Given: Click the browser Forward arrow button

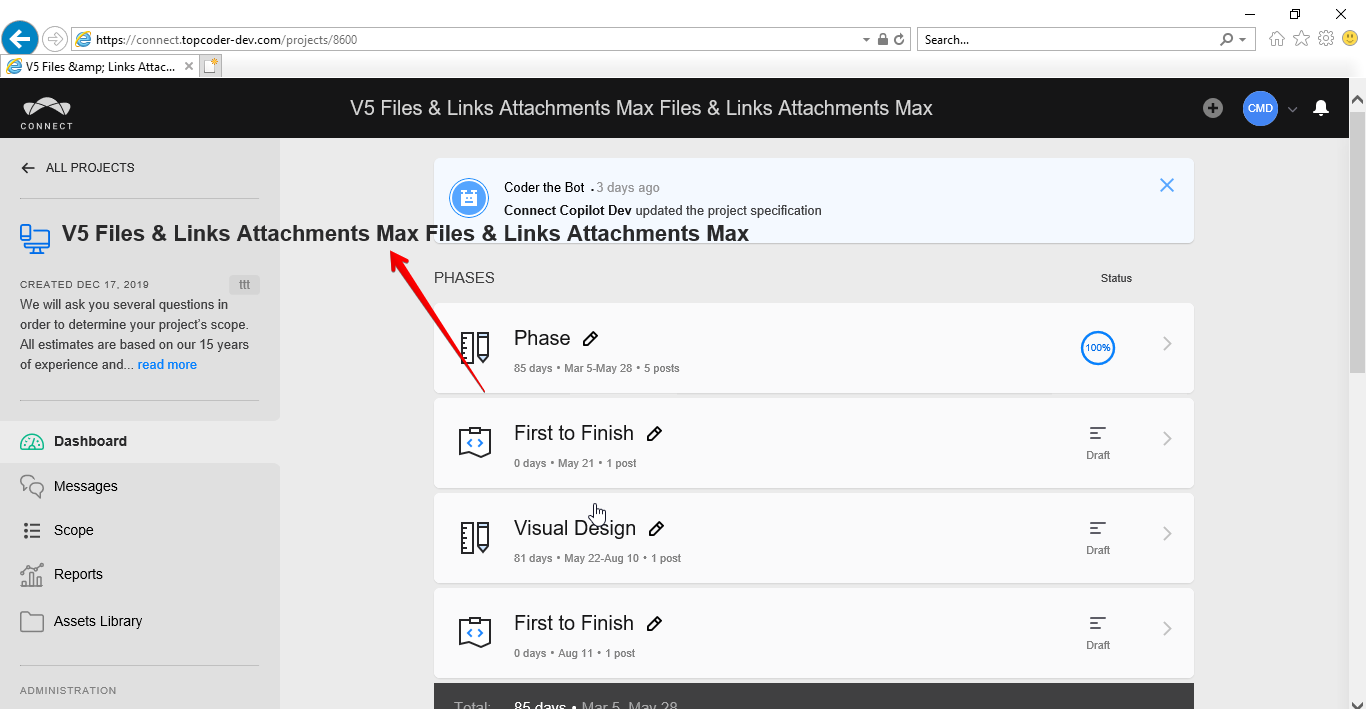Looking at the screenshot, I should [x=55, y=39].
